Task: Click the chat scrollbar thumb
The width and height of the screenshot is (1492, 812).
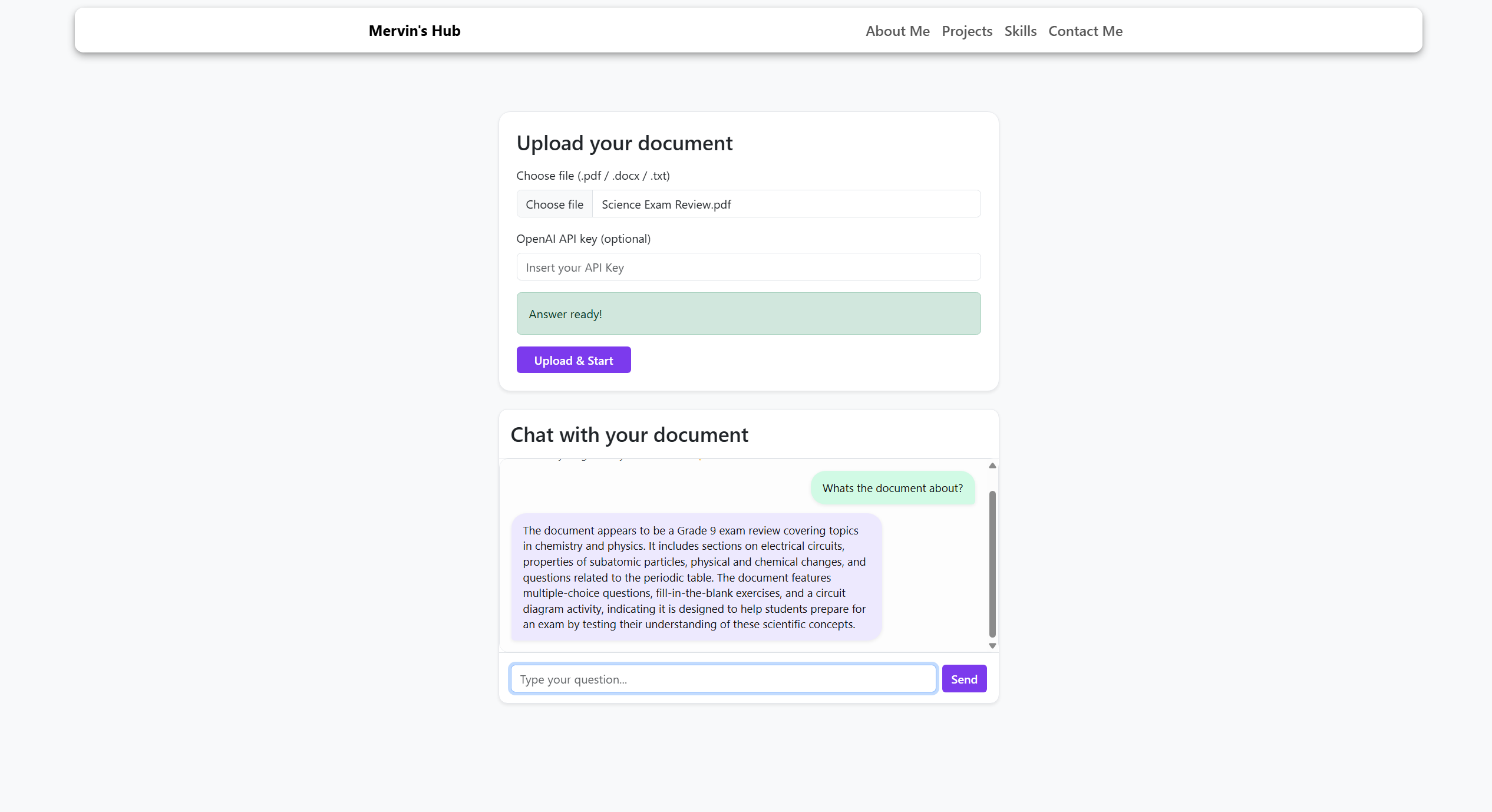Action: (992, 563)
